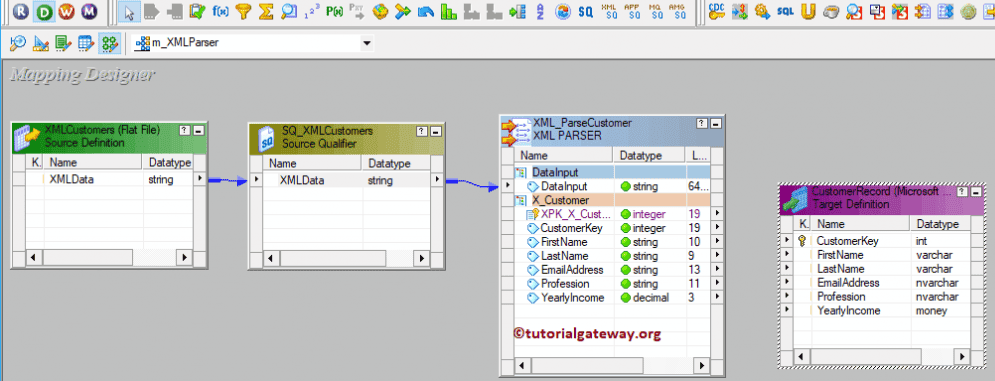Click Name column header in Source Qualifier
995x381 pixels.
coord(313,164)
